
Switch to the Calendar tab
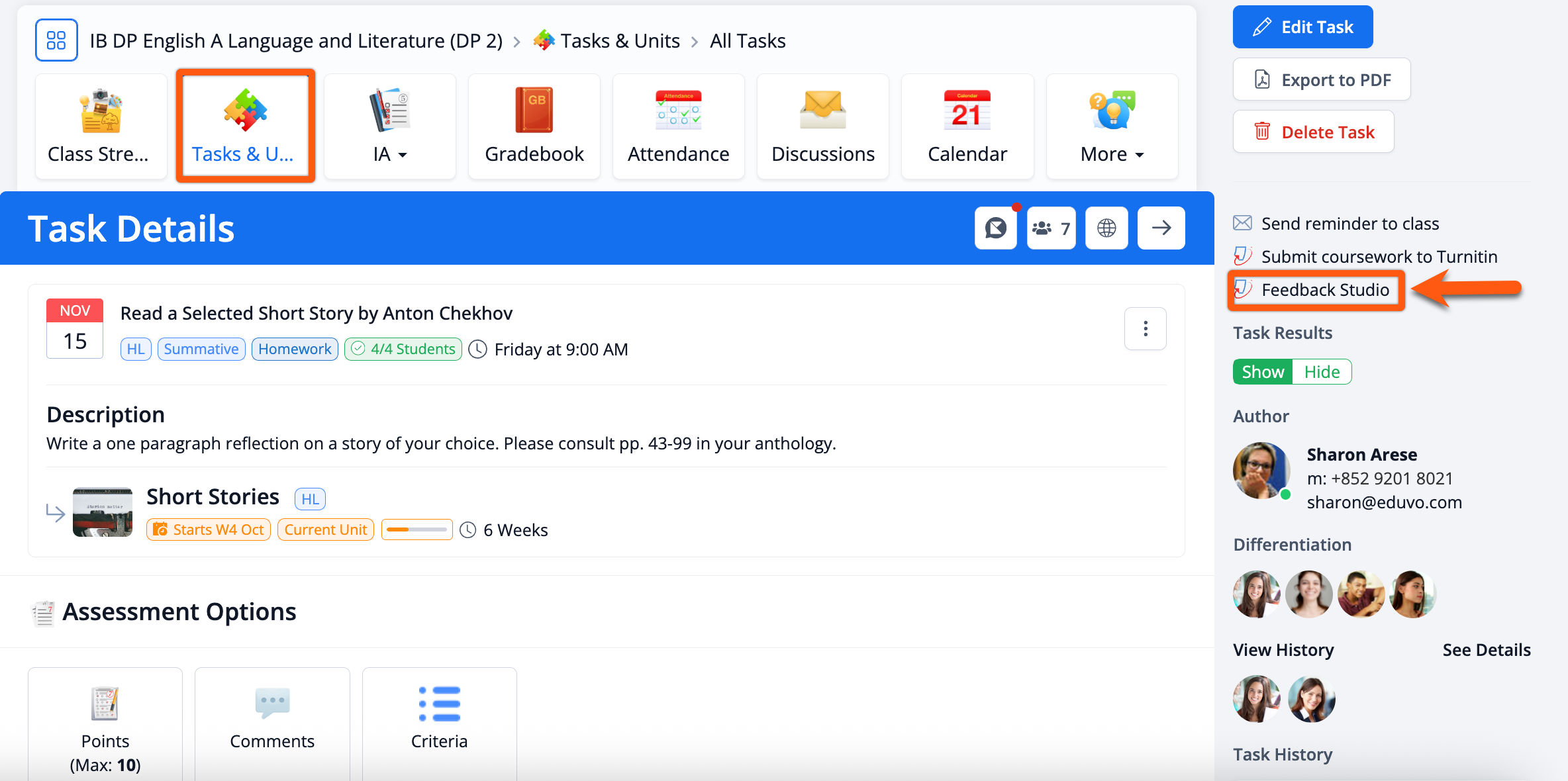[967, 126]
